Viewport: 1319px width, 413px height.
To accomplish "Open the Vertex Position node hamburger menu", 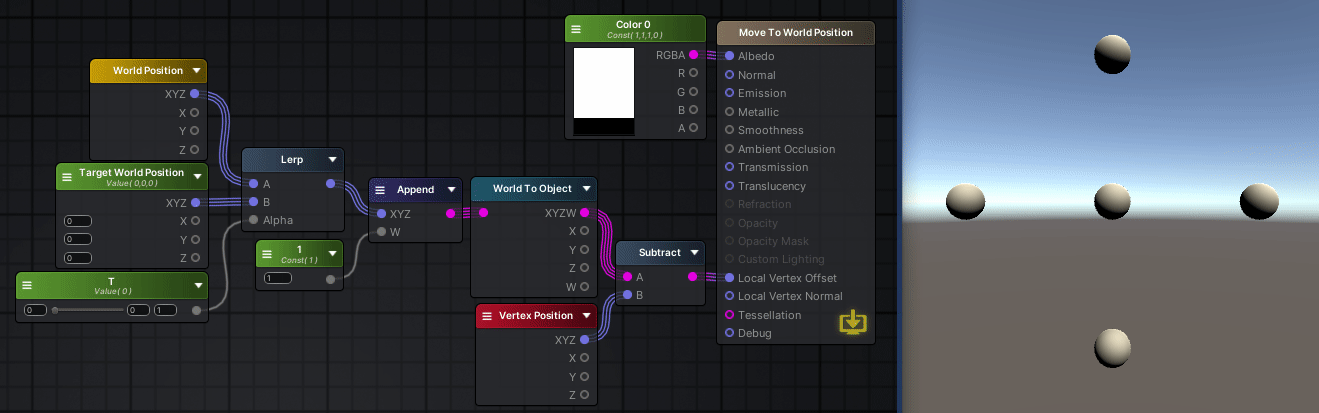I will point(487,316).
